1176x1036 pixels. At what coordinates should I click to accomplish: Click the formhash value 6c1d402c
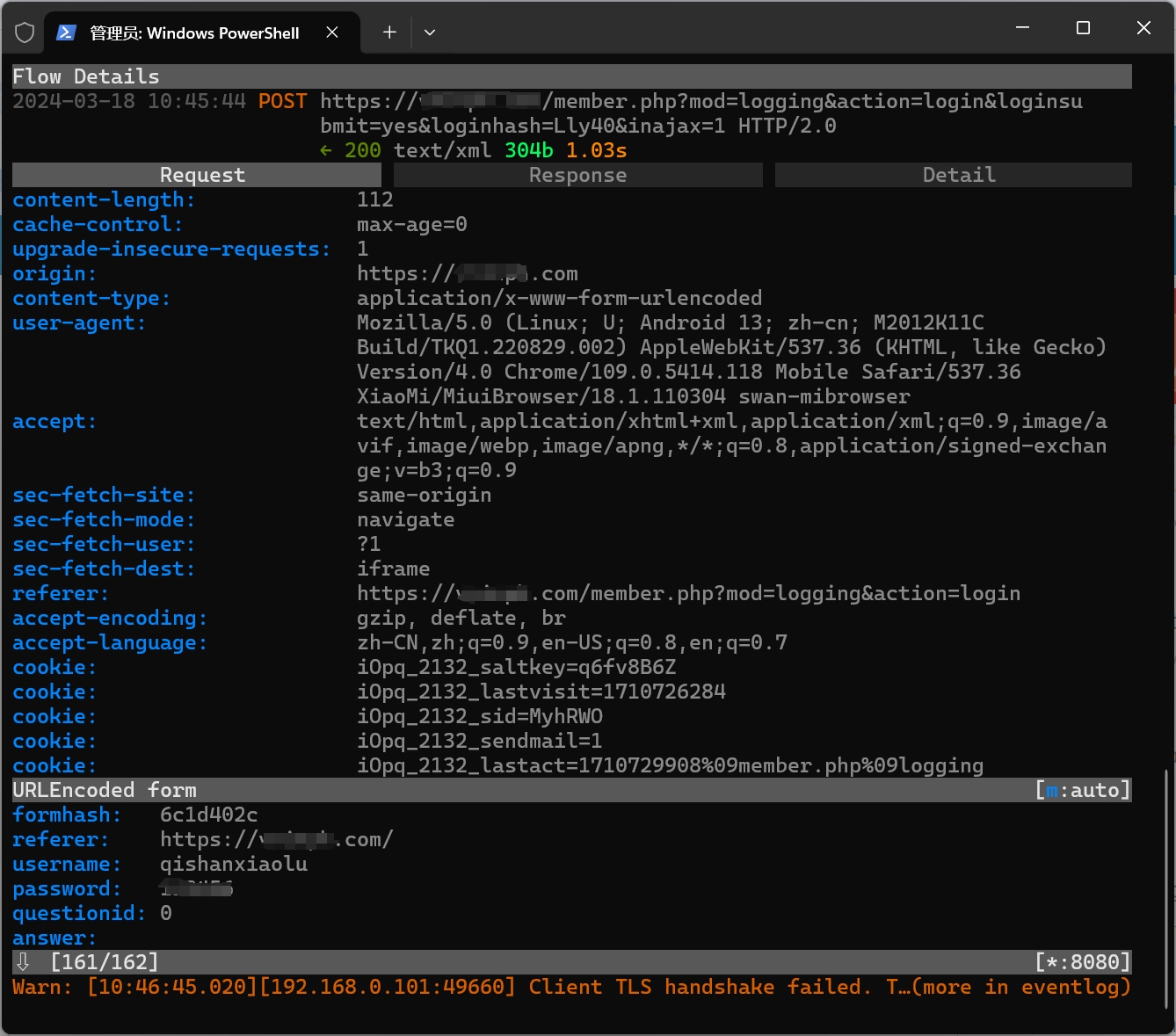(209, 815)
